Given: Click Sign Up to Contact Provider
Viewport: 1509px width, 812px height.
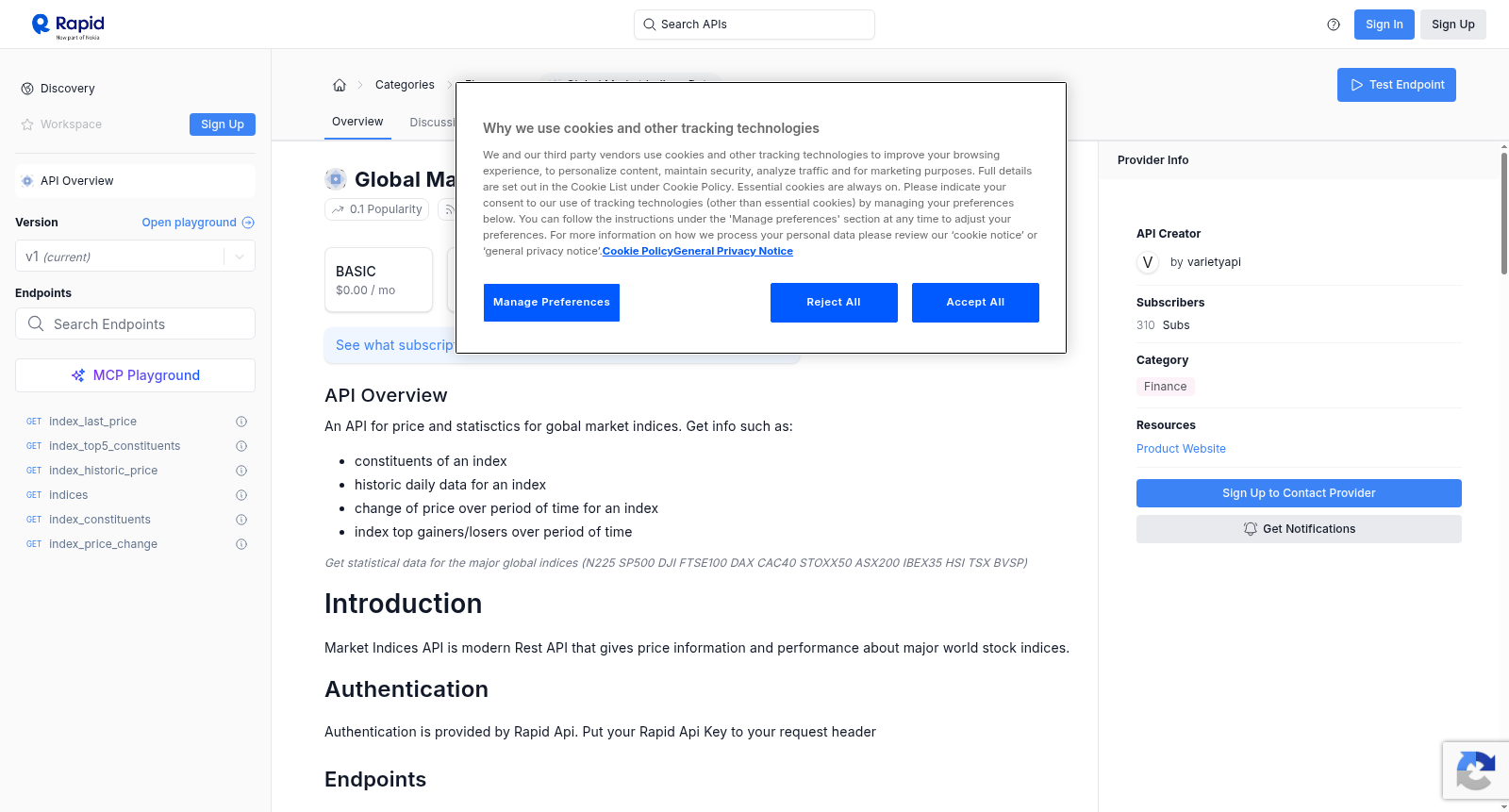Looking at the screenshot, I should point(1299,493).
